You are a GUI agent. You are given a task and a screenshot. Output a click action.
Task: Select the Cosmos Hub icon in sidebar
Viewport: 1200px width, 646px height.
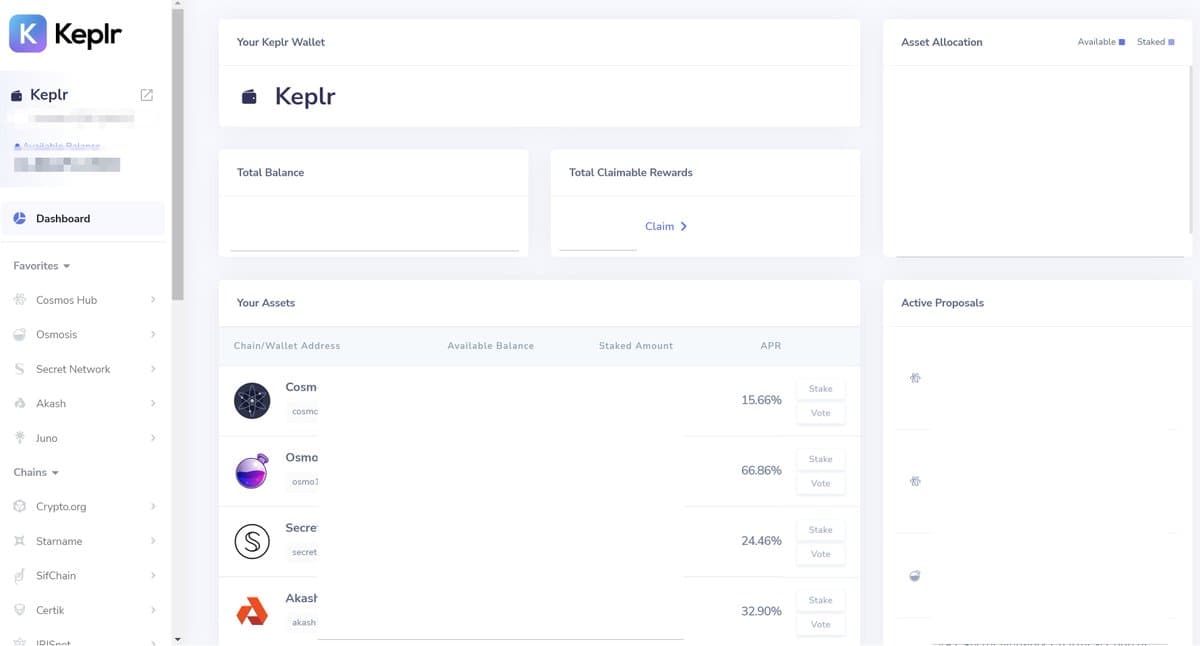[18, 299]
